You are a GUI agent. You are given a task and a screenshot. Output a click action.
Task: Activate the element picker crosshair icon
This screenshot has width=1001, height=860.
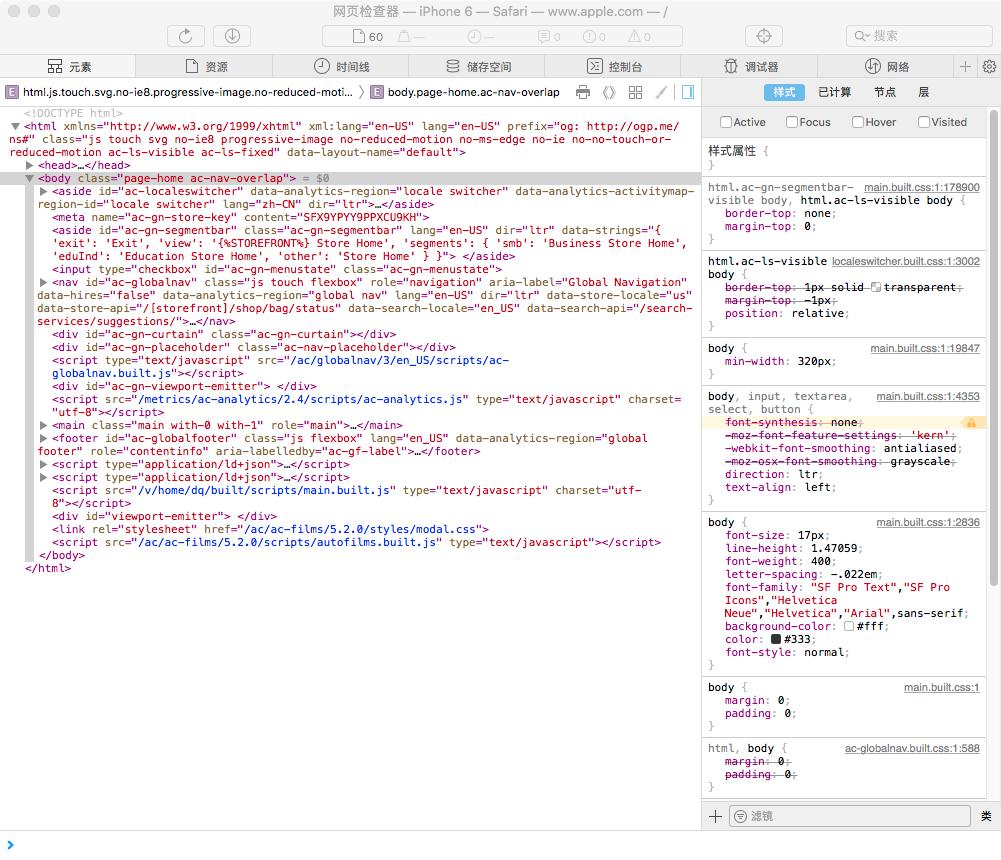click(x=764, y=36)
